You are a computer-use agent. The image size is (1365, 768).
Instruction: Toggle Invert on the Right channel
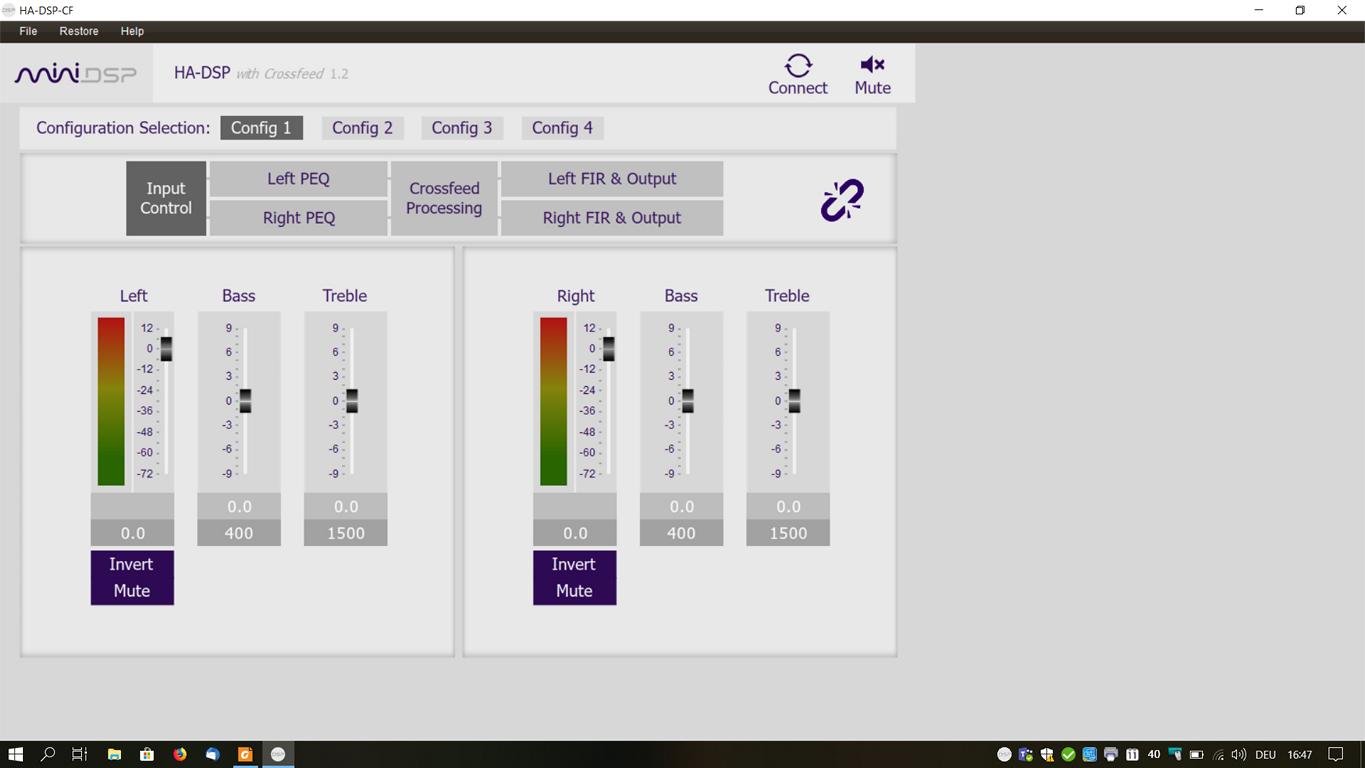point(574,564)
